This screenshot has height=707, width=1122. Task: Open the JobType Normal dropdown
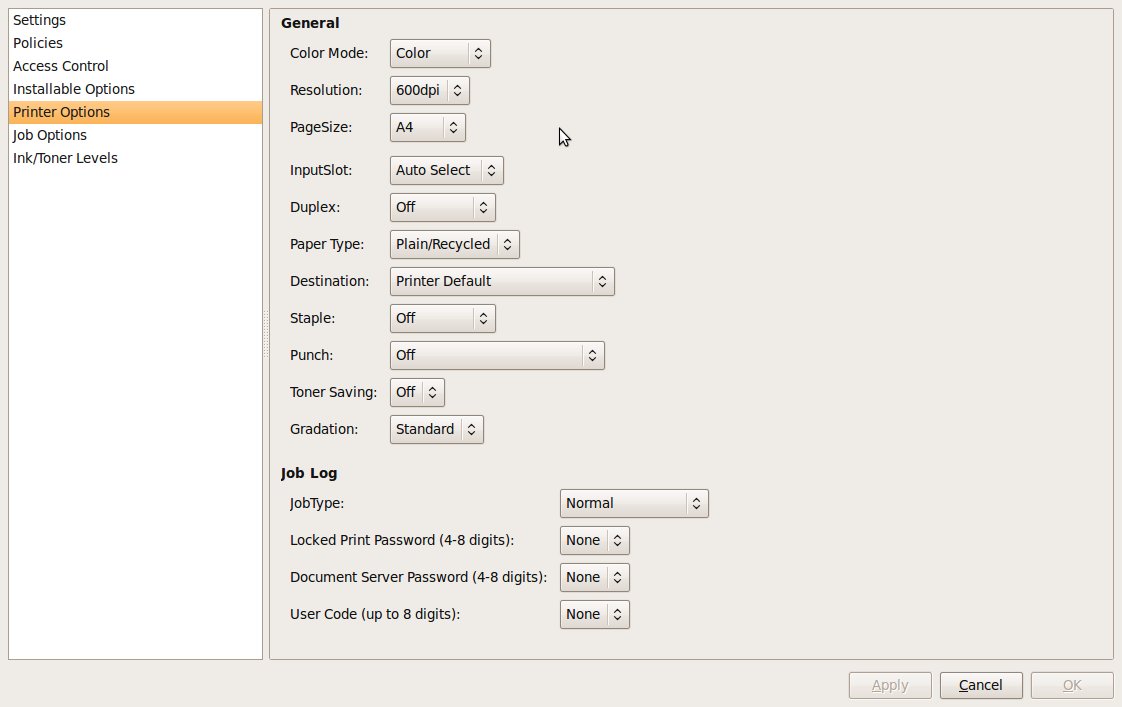click(x=633, y=503)
